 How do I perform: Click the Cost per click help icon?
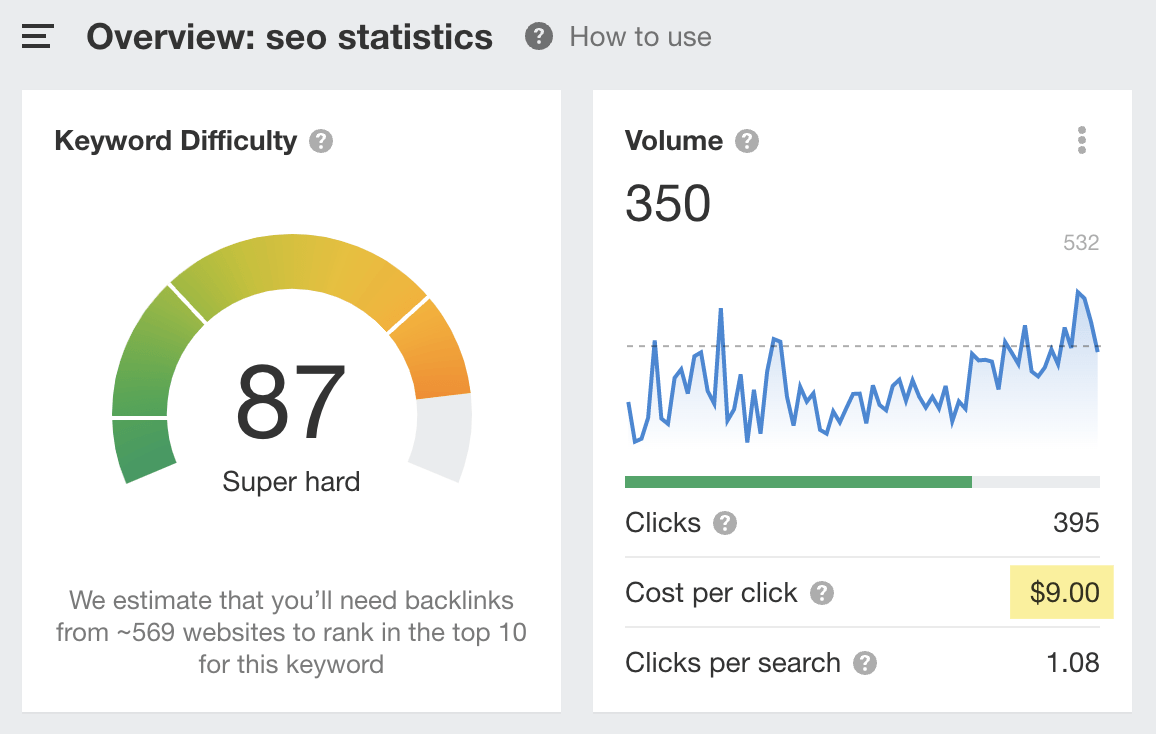click(822, 592)
